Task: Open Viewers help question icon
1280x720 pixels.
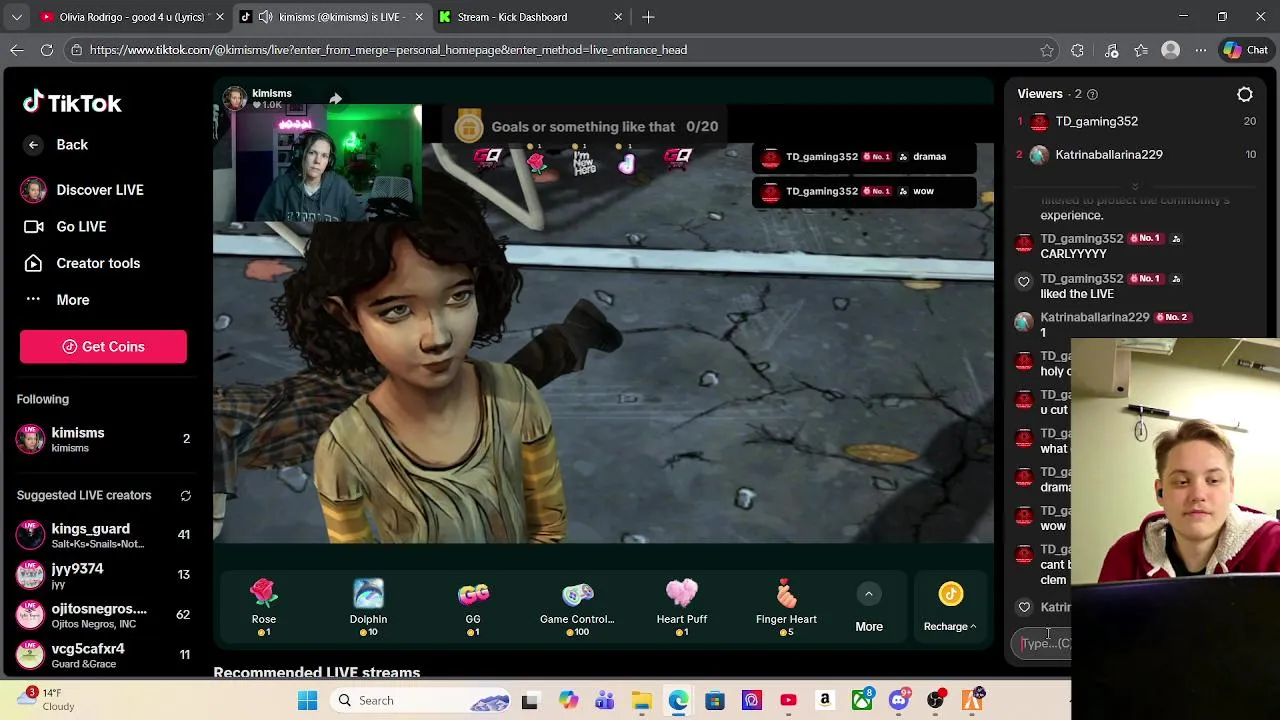Action: (1092, 94)
